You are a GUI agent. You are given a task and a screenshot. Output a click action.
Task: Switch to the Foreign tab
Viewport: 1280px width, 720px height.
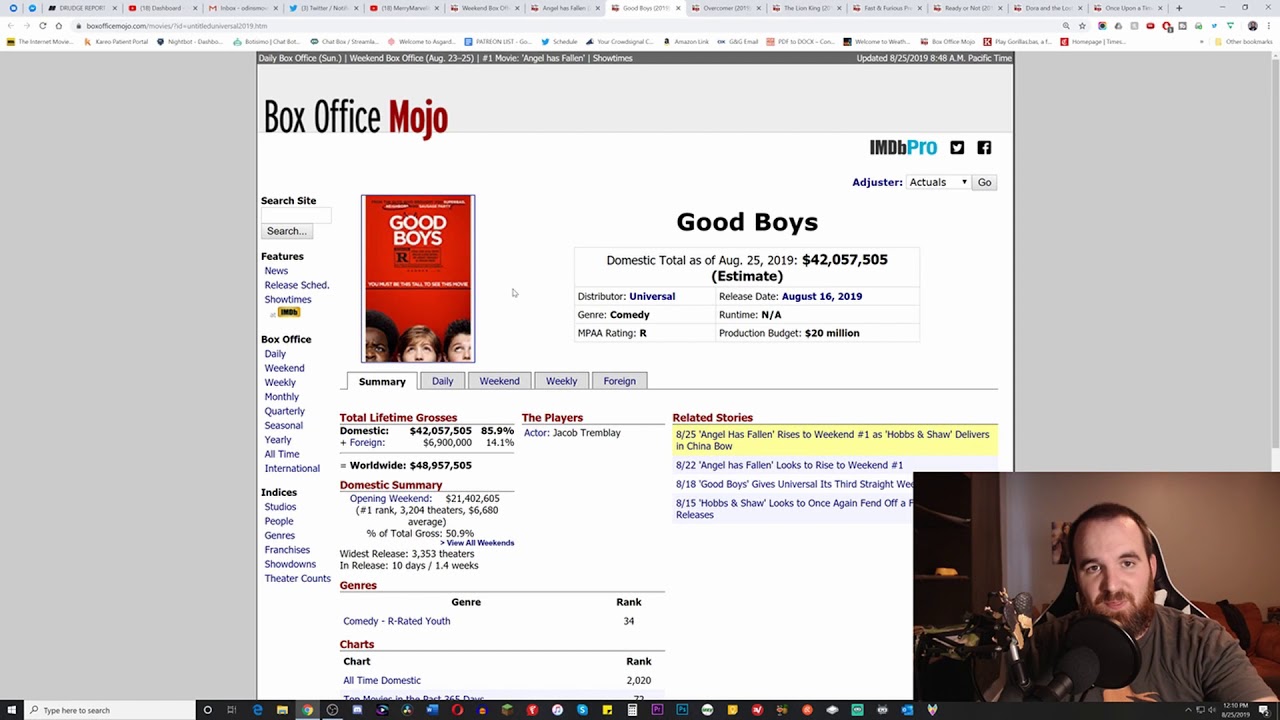pyautogui.click(x=619, y=381)
